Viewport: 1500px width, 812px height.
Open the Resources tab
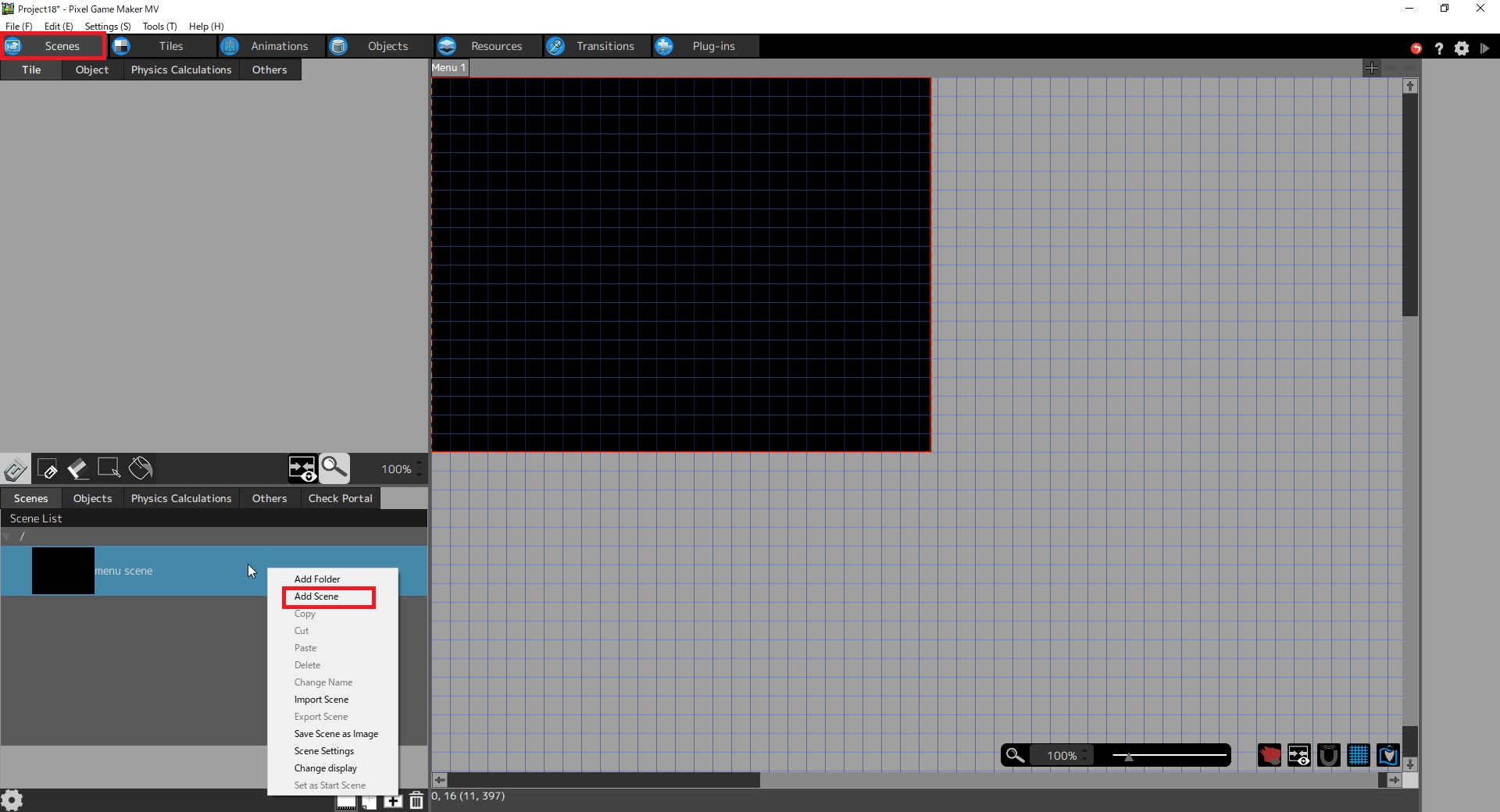pyautogui.click(x=487, y=46)
